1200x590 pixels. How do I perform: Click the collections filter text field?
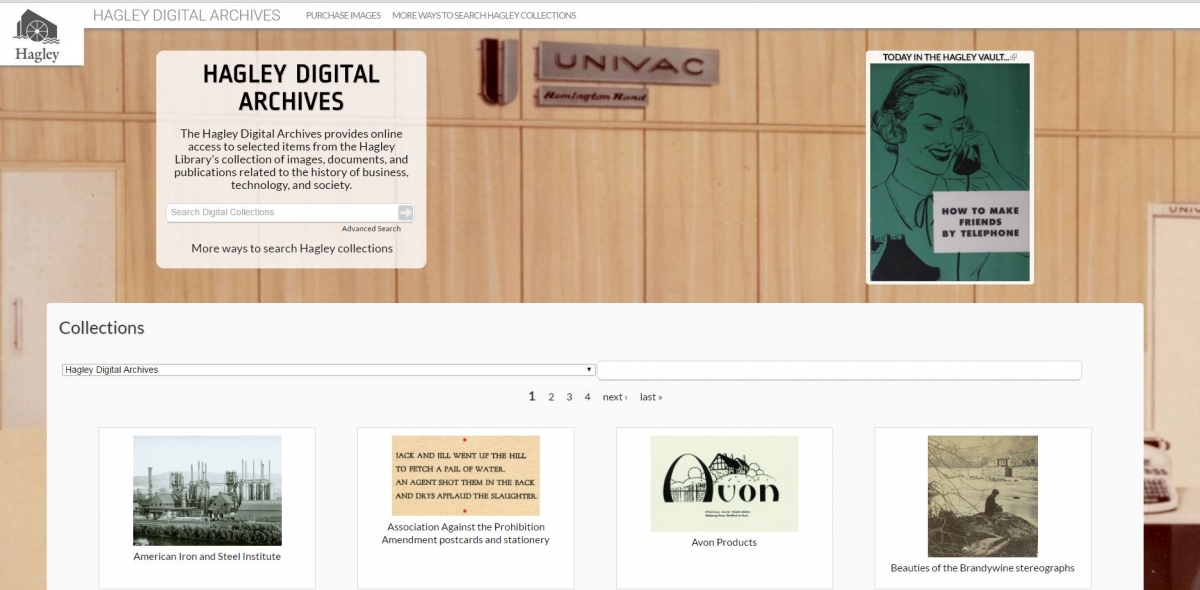(x=839, y=370)
